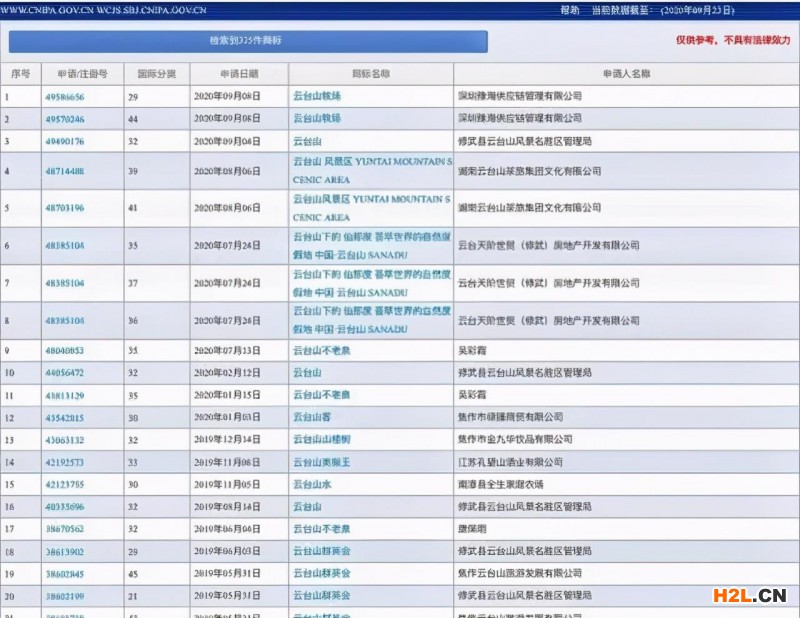Open trademark name link in row 14
The height and width of the screenshot is (618, 800).
321,462
